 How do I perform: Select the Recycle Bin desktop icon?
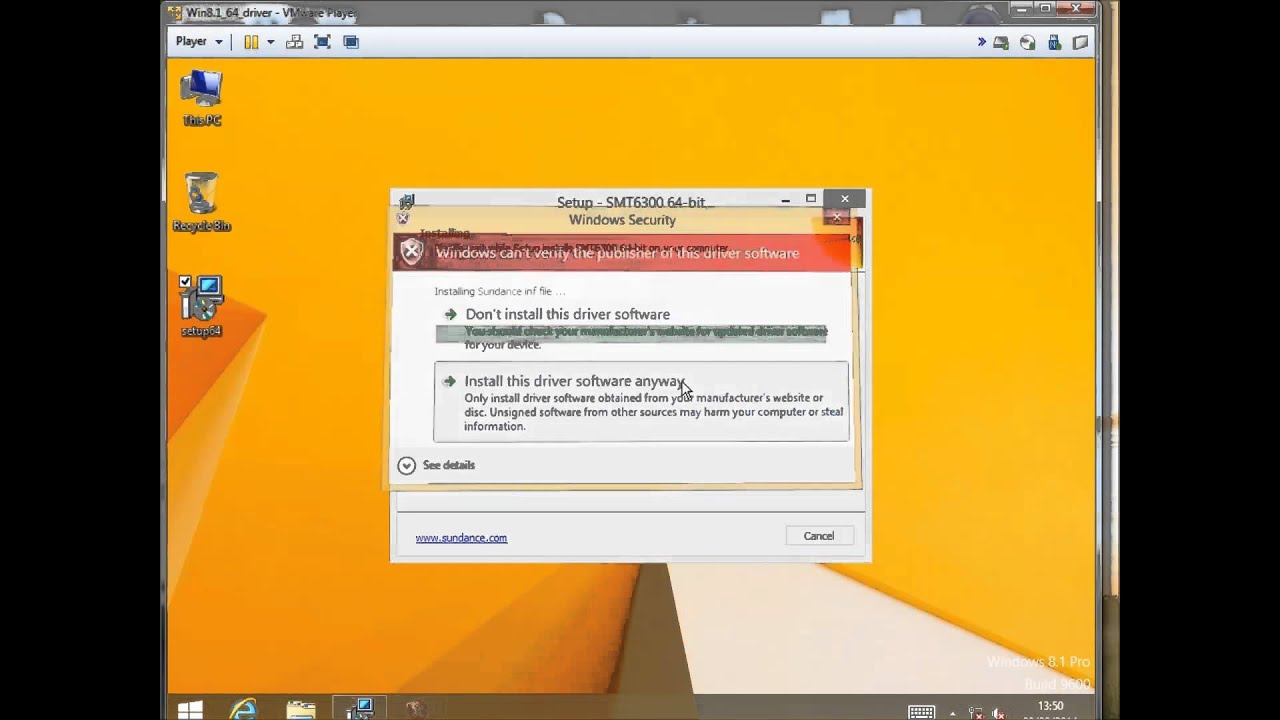[201, 202]
